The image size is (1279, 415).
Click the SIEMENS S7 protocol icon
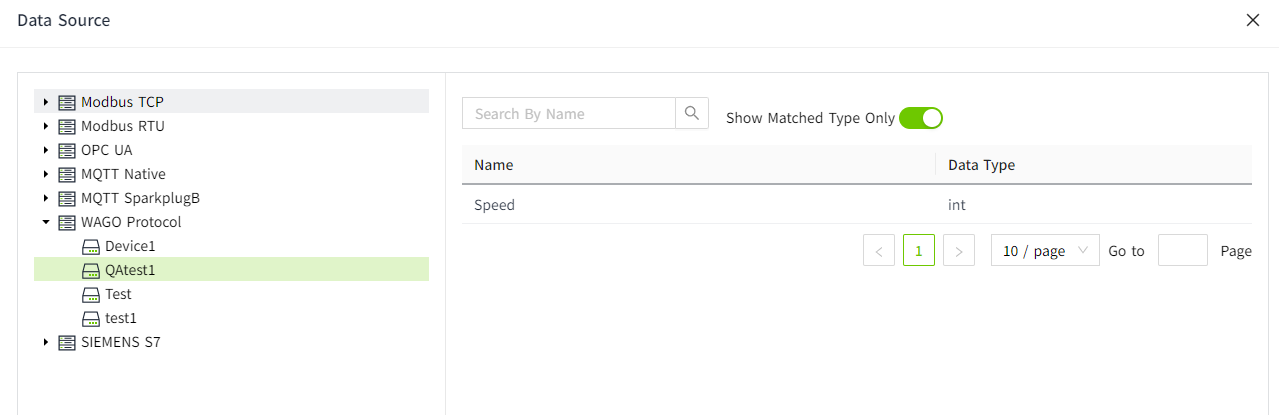[x=67, y=342]
